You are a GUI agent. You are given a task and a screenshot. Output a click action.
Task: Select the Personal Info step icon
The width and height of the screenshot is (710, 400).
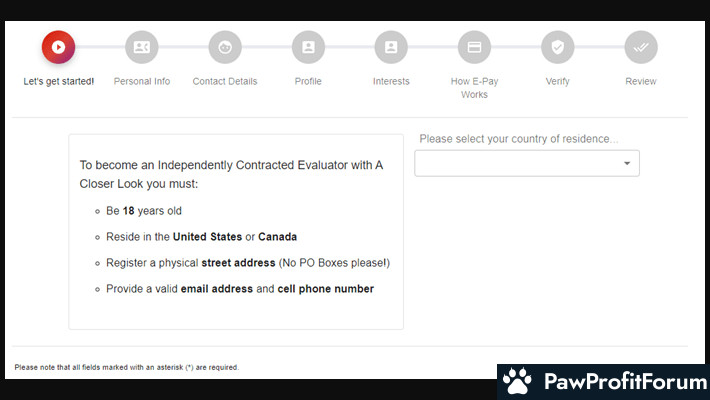[142, 47]
